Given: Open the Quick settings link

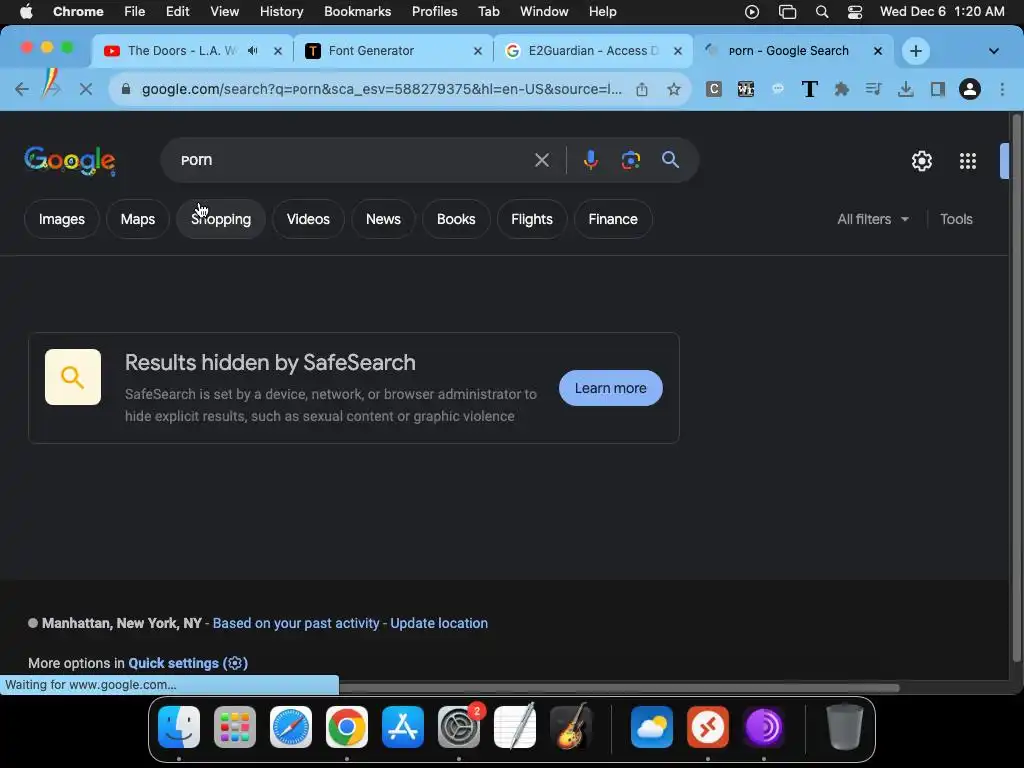Looking at the screenshot, I should point(187,663).
